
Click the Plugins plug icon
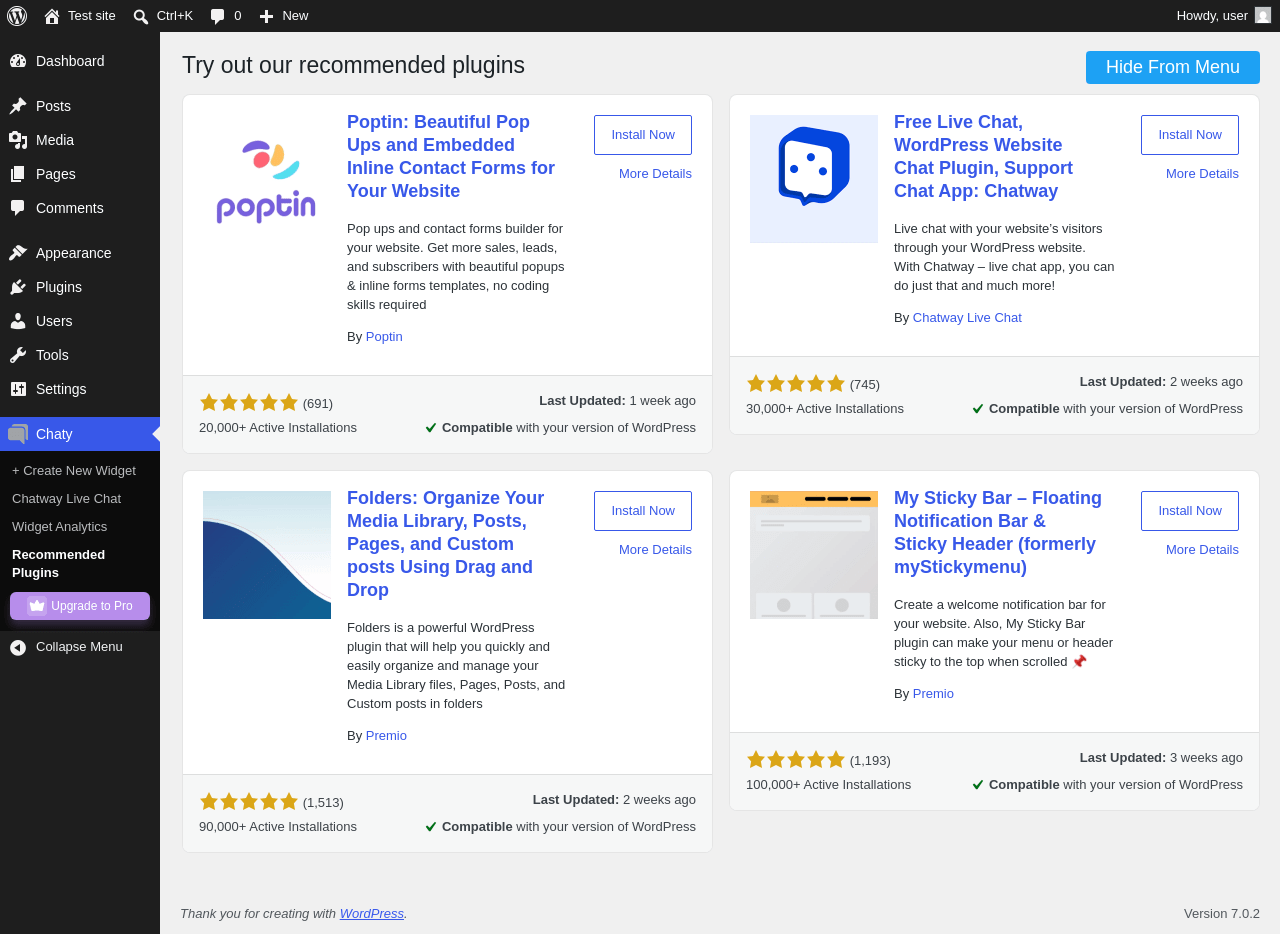[18, 287]
